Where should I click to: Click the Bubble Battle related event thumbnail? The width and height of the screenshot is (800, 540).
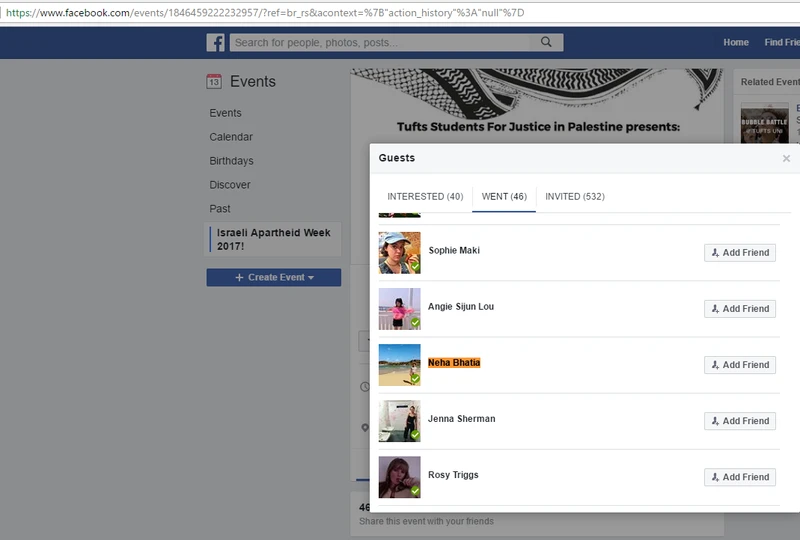pyautogui.click(x=765, y=123)
